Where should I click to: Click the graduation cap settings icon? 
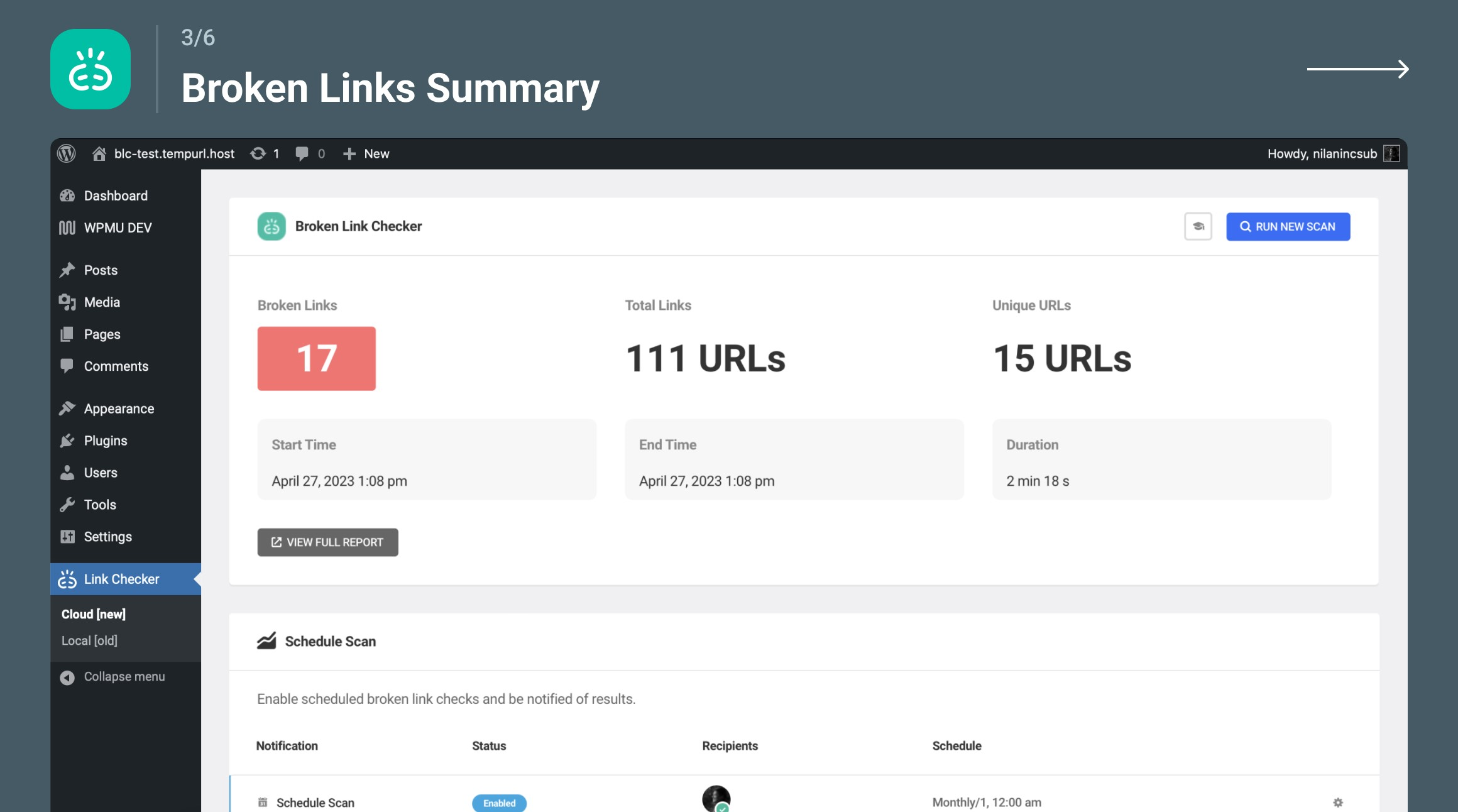click(1199, 226)
